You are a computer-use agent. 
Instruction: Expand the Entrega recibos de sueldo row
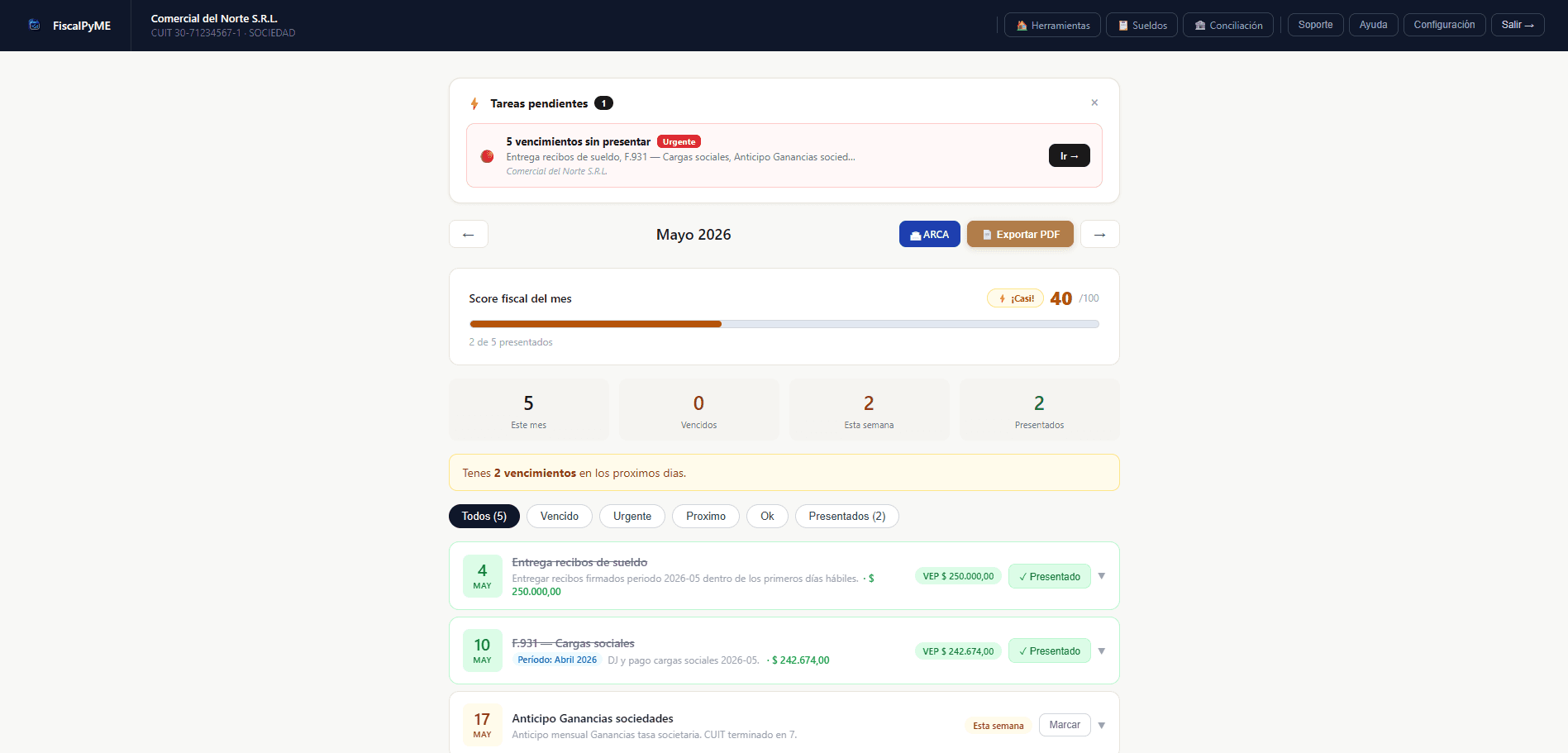[1101, 576]
